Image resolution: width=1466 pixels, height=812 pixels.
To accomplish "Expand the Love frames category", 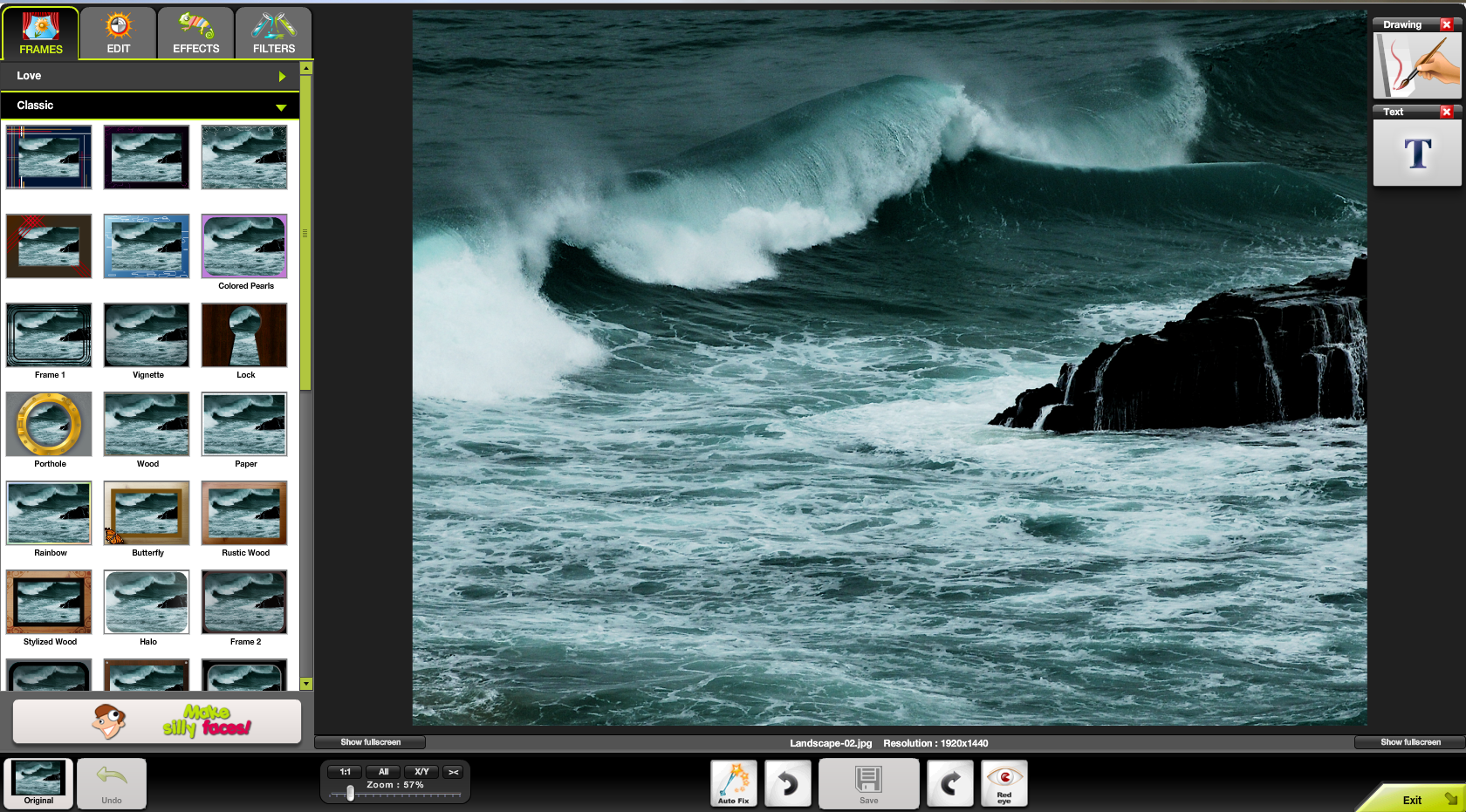I will pyautogui.click(x=281, y=77).
